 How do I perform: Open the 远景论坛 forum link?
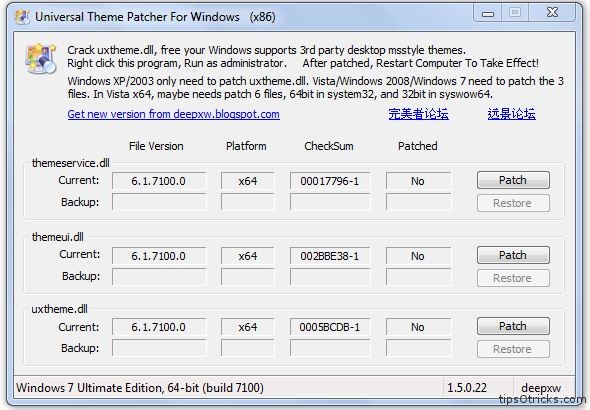[511, 114]
